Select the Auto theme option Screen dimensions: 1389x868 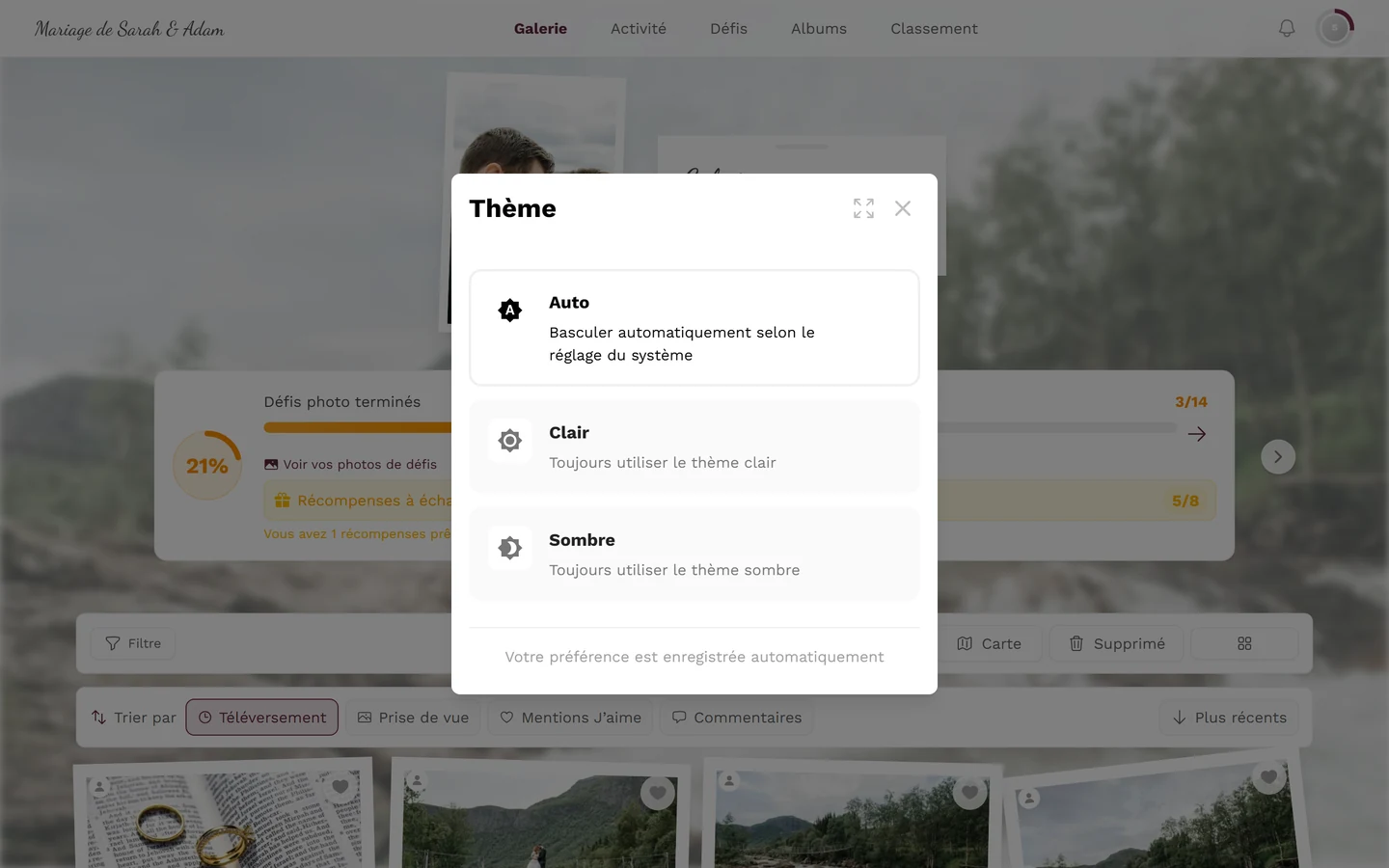click(x=694, y=328)
